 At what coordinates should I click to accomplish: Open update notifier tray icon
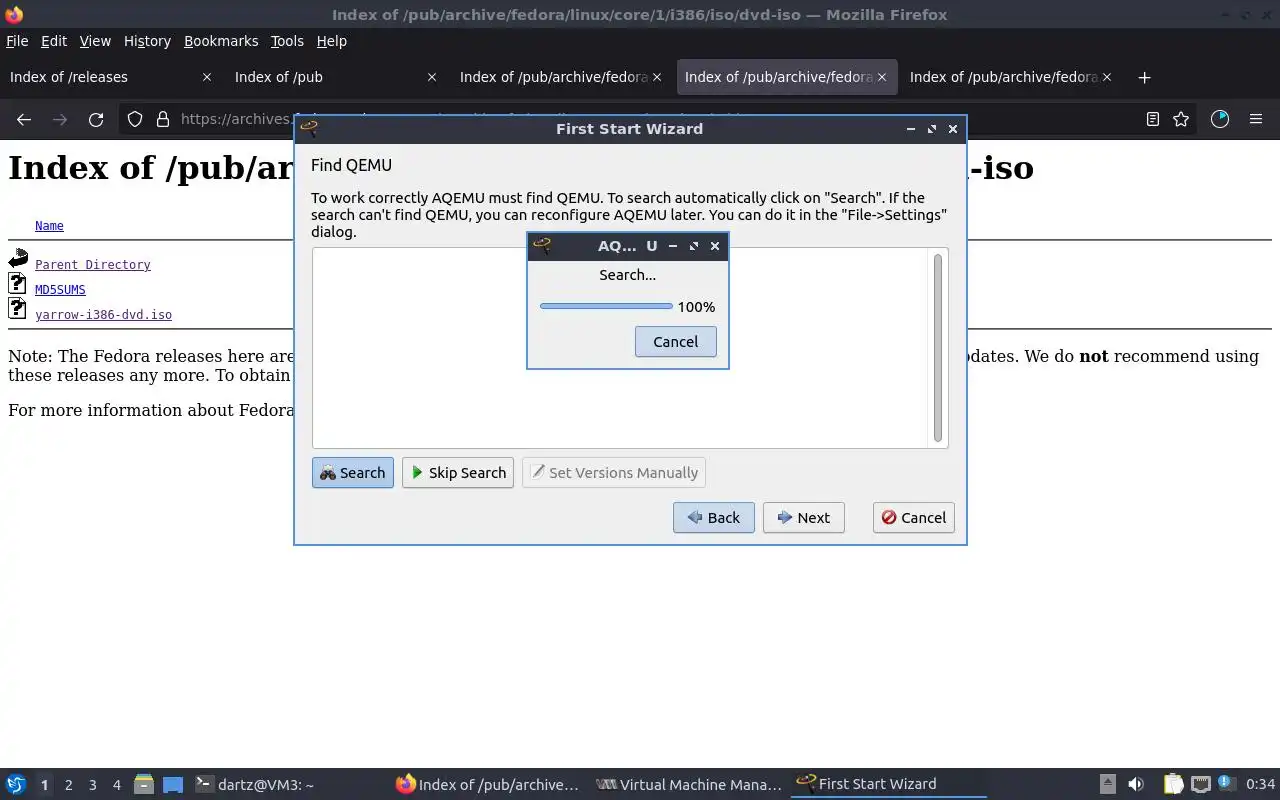1226,785
